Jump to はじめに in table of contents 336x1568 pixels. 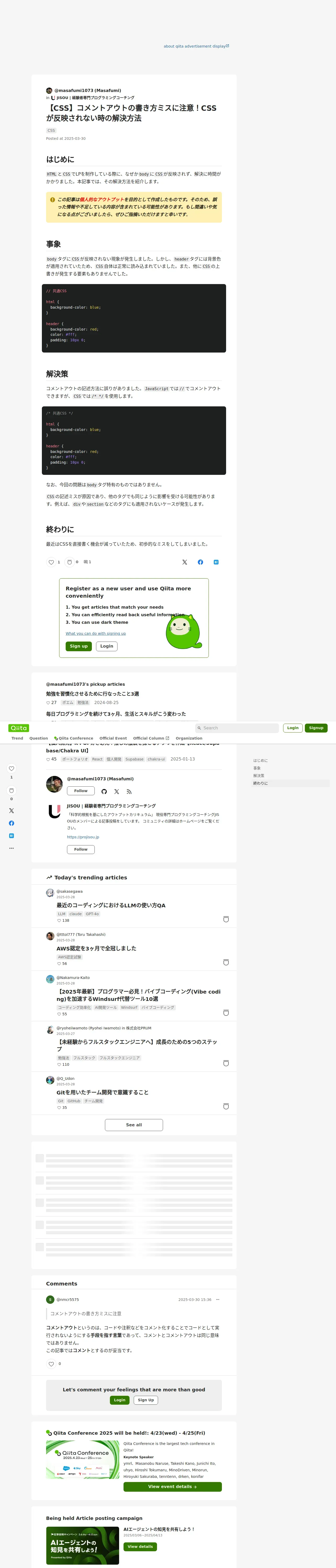tap(260, 761)
